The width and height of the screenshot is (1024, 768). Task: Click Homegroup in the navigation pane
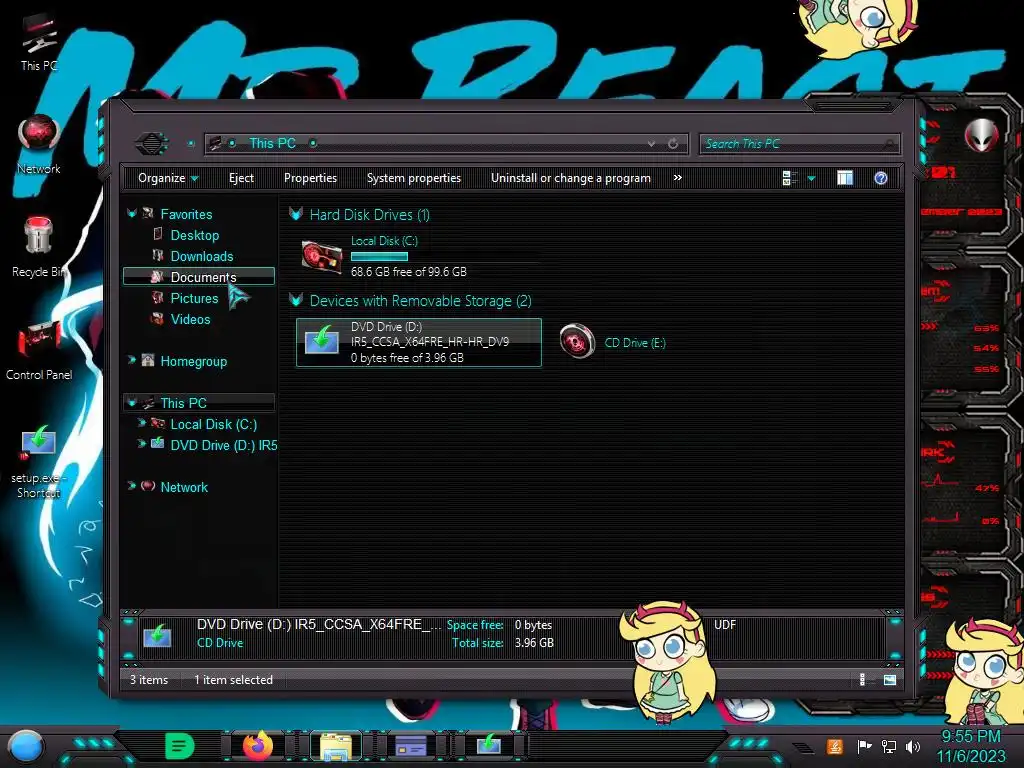[193, 361]
